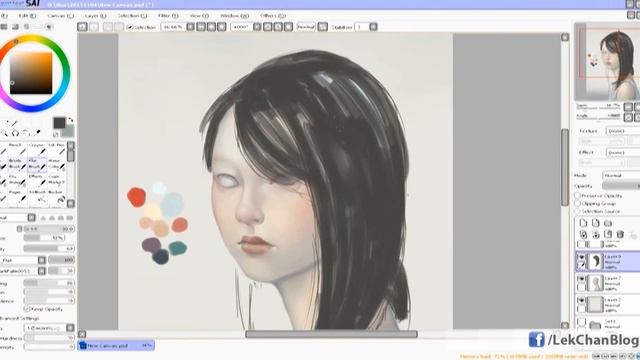The width and height of the screenshot is (640, 360).
Task: Enable Selection Source checkbox
Action: 577,211
